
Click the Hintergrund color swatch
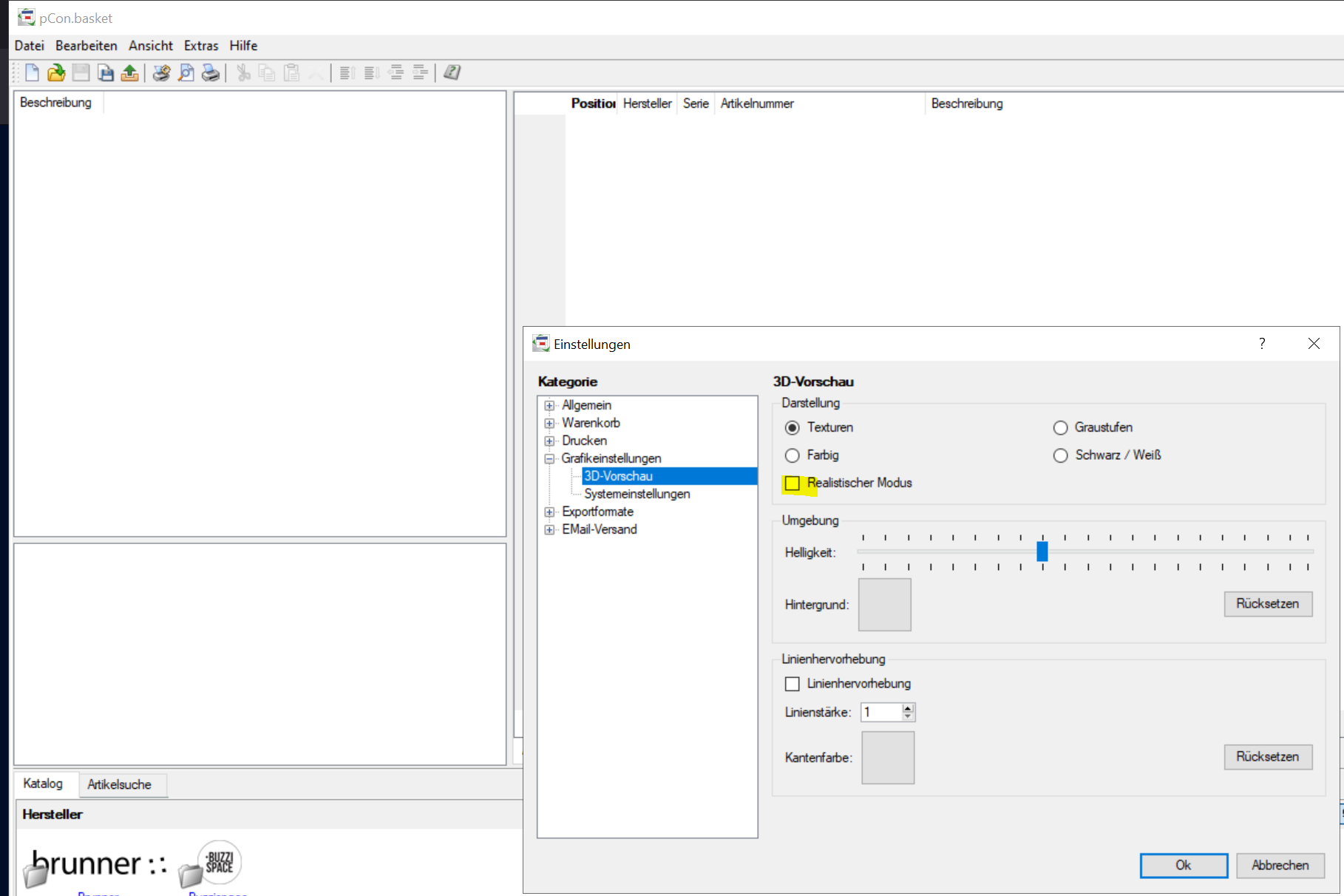pos(884,605)
